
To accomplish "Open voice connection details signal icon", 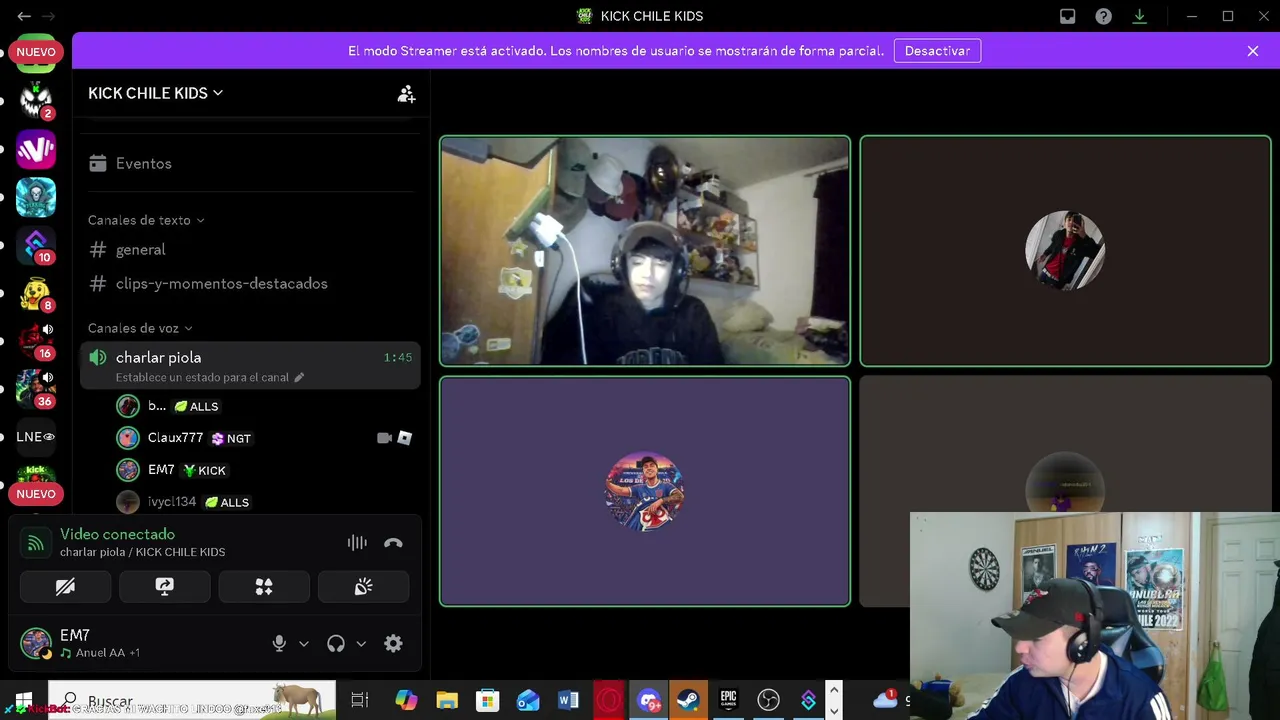I will [x=36, y=543].
